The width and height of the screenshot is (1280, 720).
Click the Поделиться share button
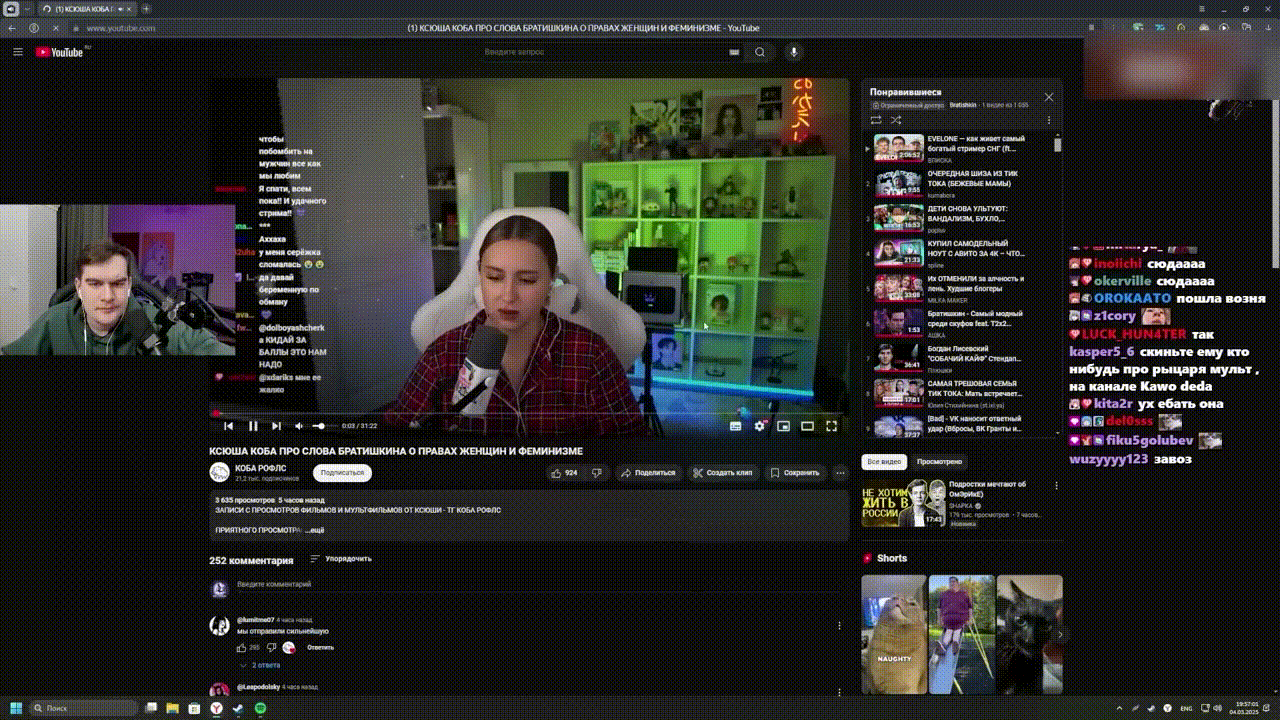click(647, 473)
